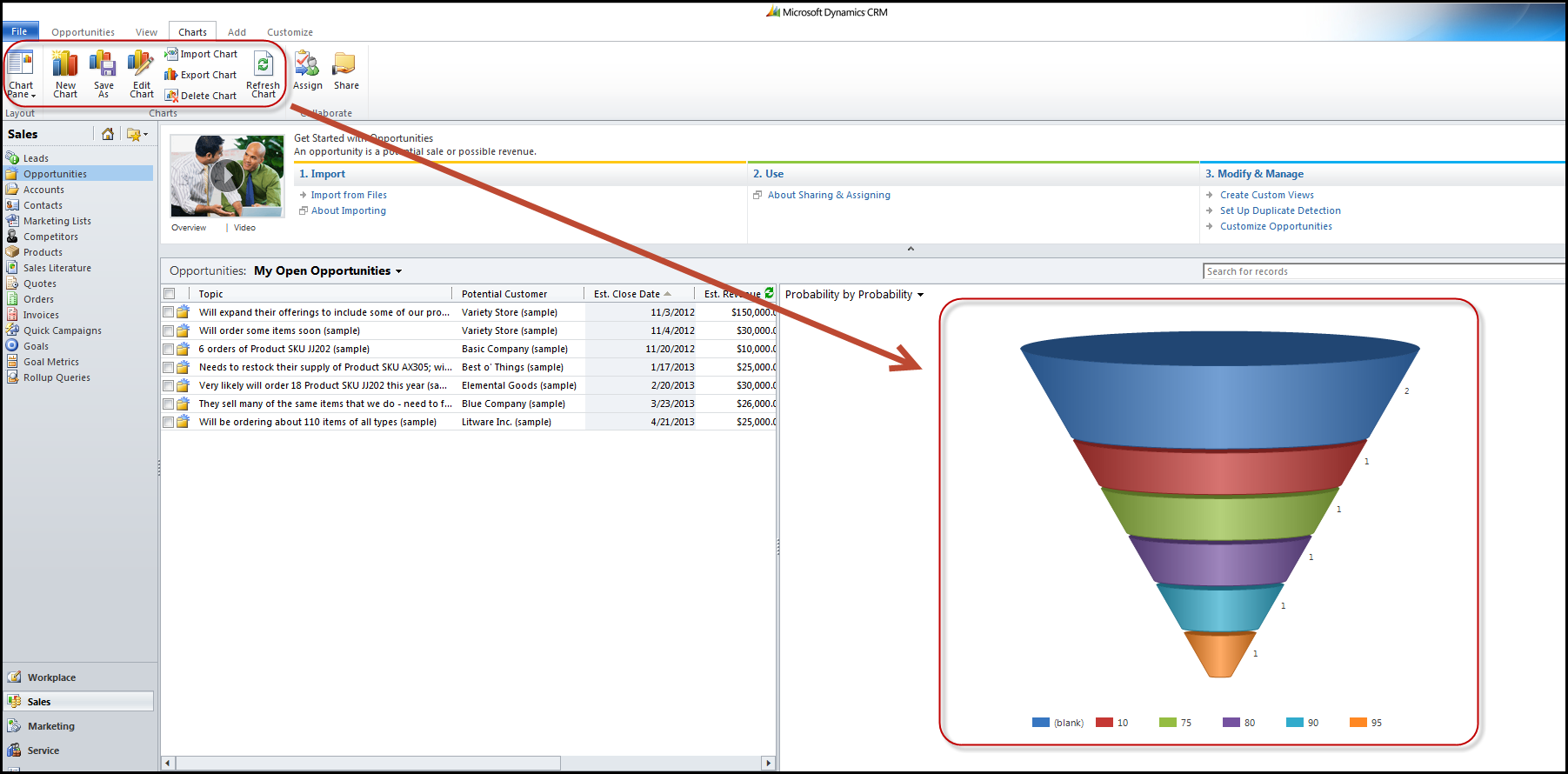Open Goal Metrics in the navigation
The image size is (1568, 774).
click(50, 362)
